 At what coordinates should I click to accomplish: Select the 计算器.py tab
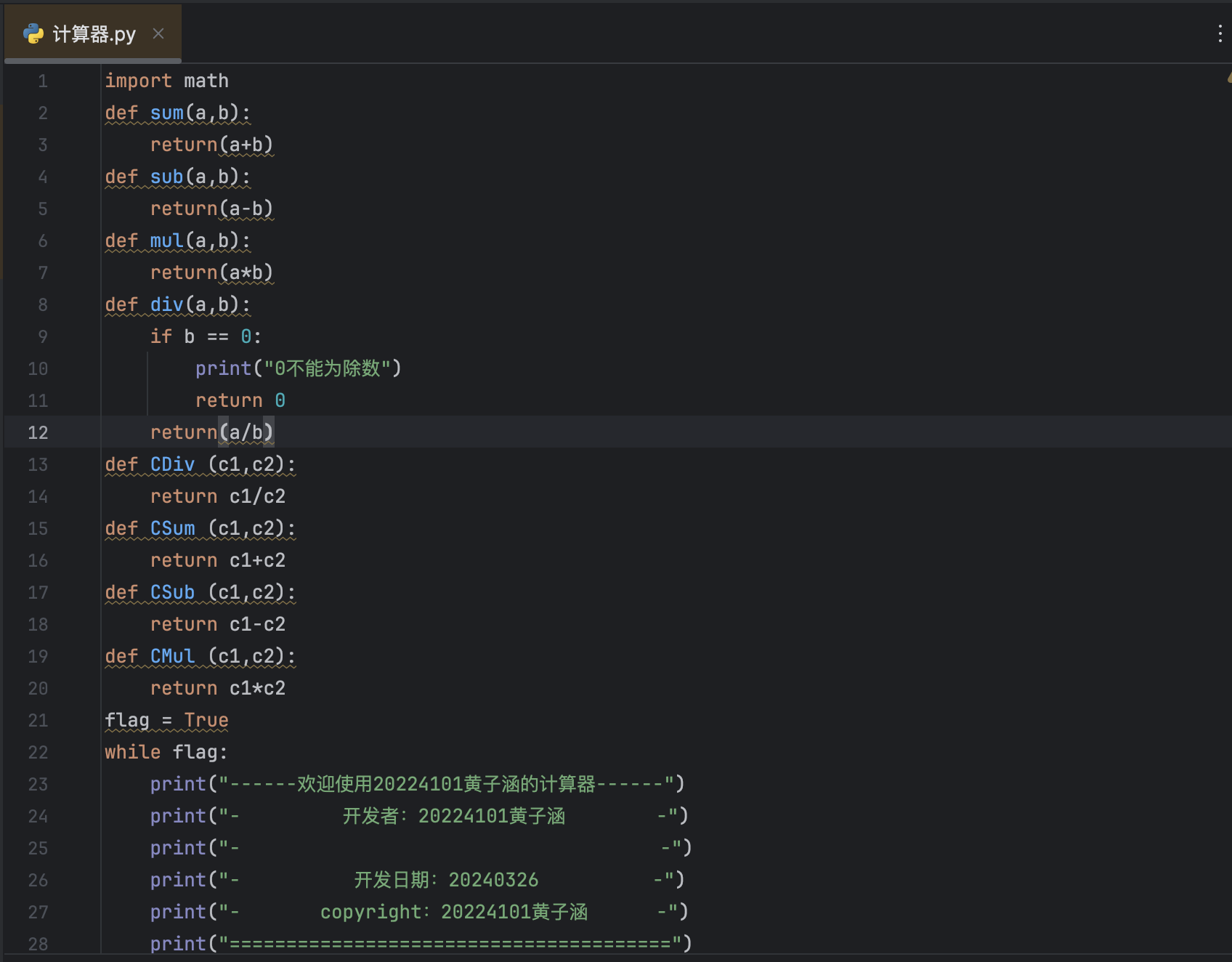tap(94, 34)
